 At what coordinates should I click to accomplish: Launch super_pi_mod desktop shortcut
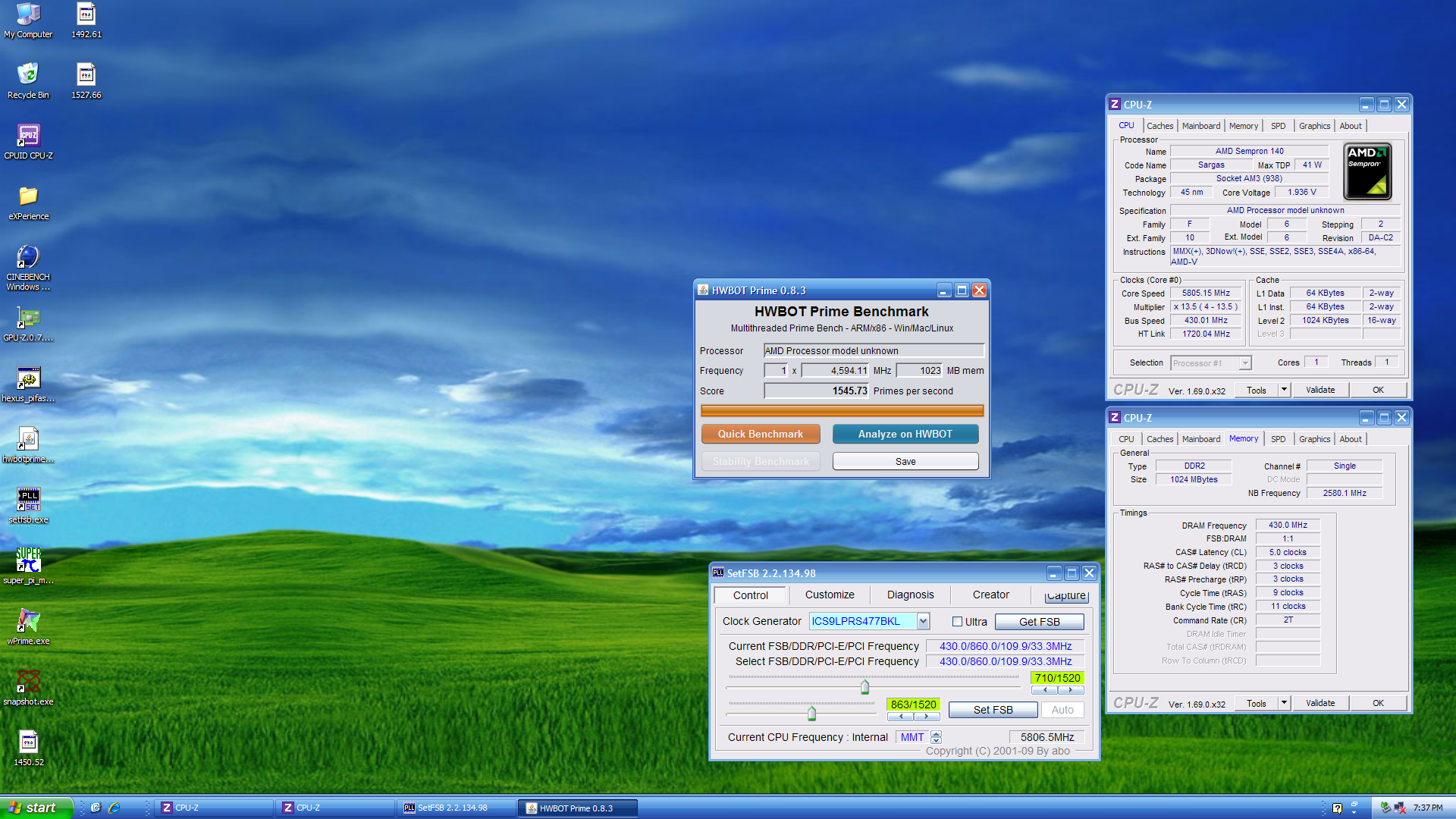[28, 566]
